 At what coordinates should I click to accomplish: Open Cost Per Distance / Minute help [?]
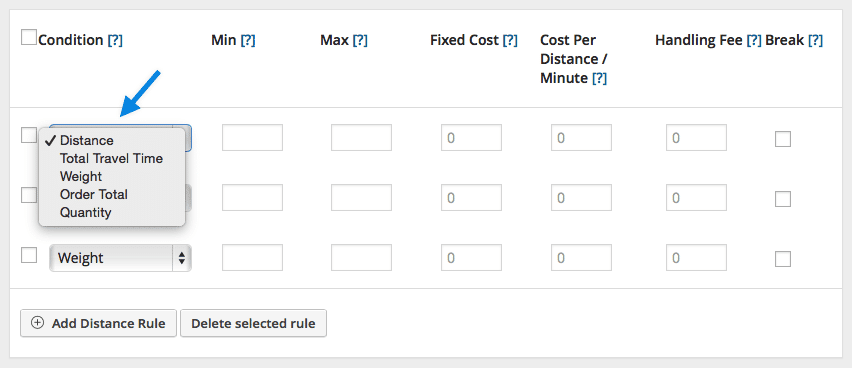click(599, 78)
